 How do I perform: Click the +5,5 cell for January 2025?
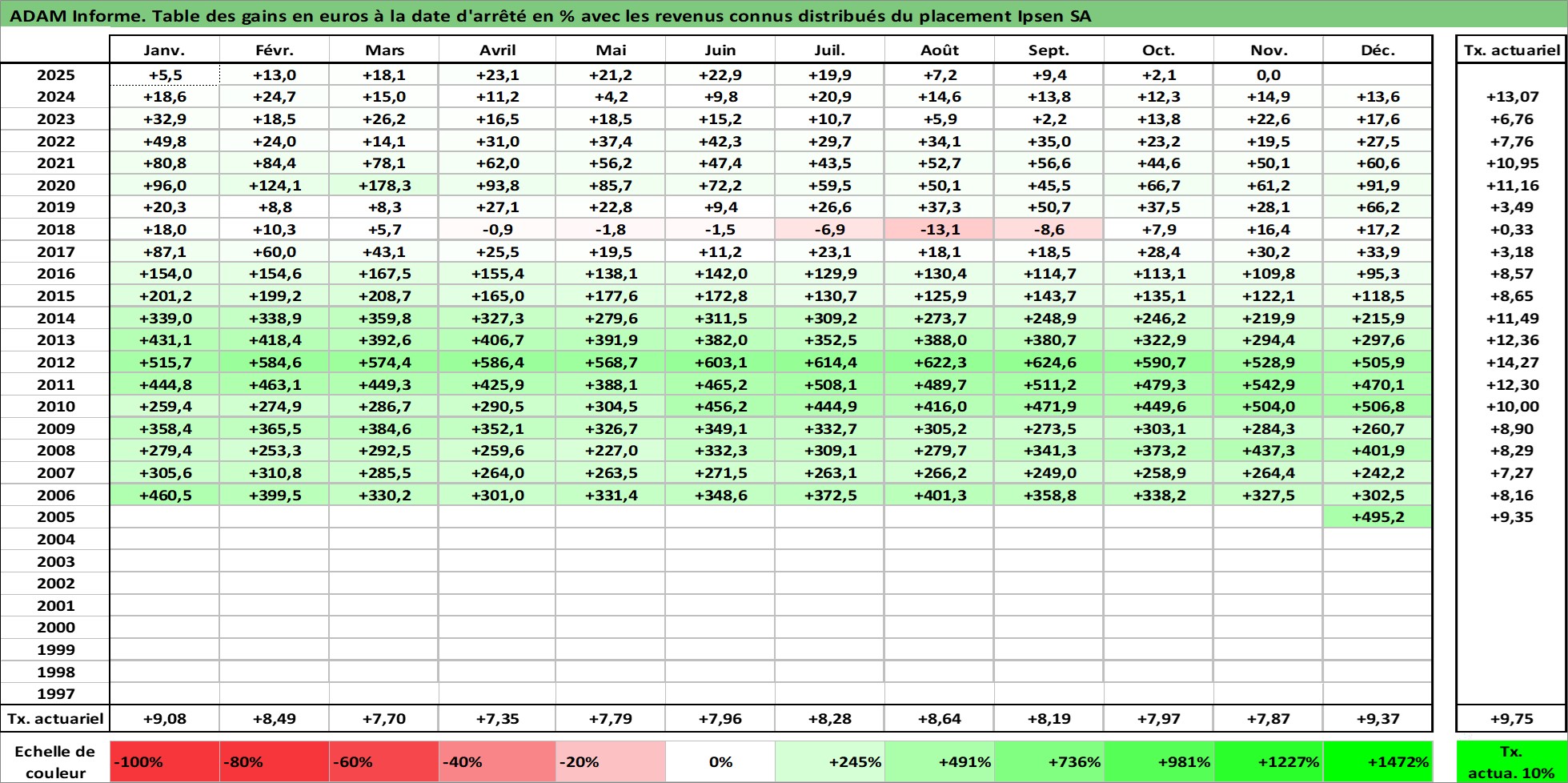coord(164,74)
